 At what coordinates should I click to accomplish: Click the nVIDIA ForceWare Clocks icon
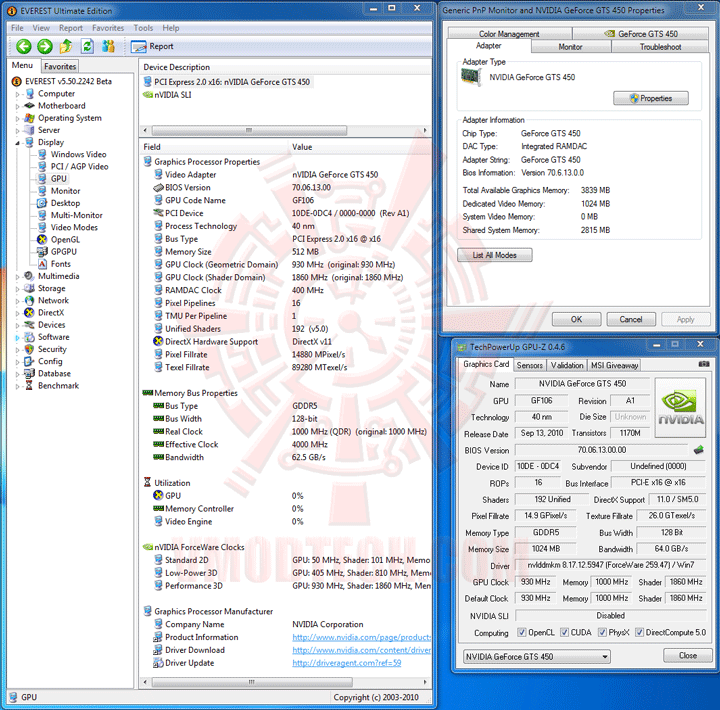tap(148, 547)
